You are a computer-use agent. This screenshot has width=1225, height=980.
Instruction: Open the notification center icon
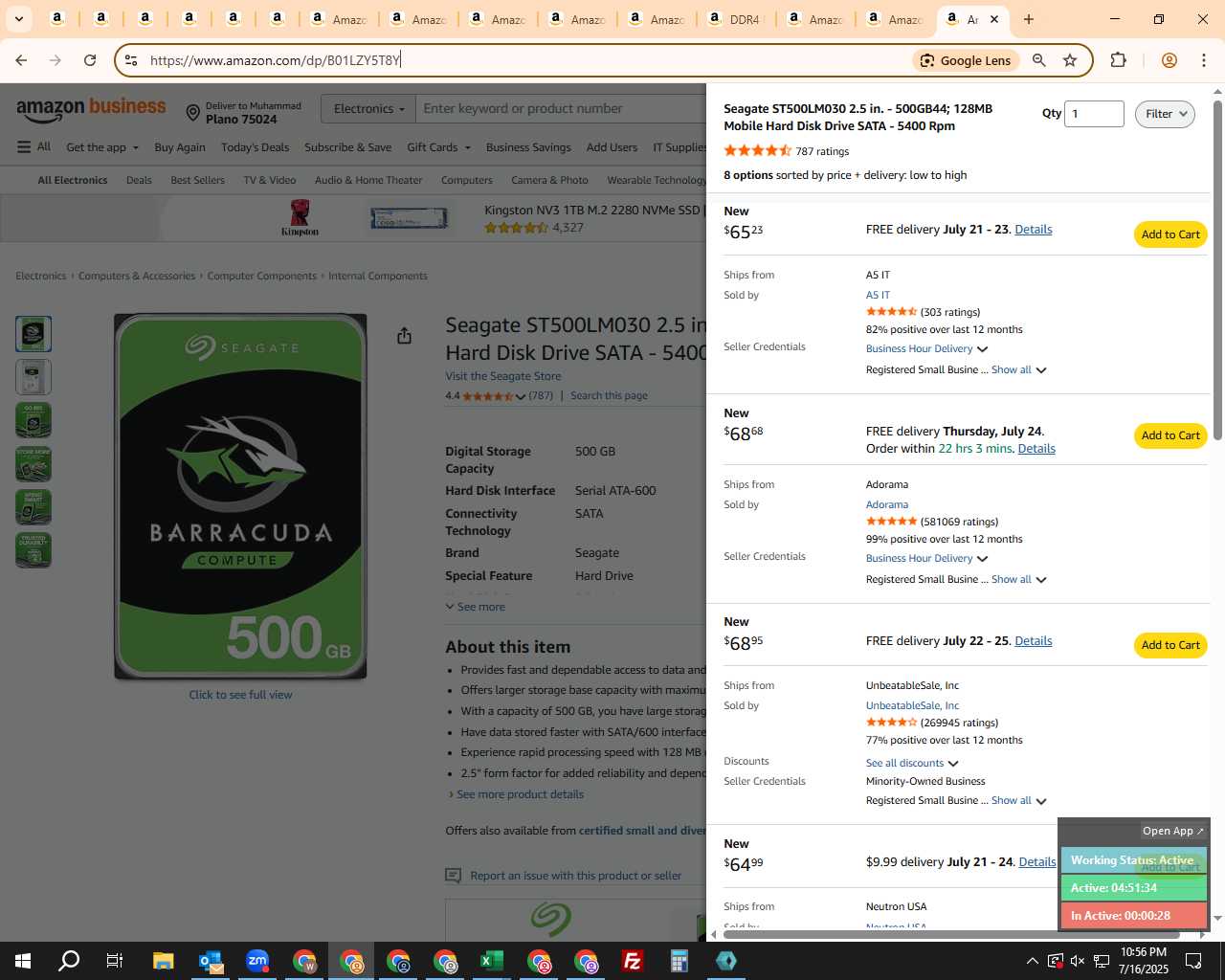(x=1193, y=961)
